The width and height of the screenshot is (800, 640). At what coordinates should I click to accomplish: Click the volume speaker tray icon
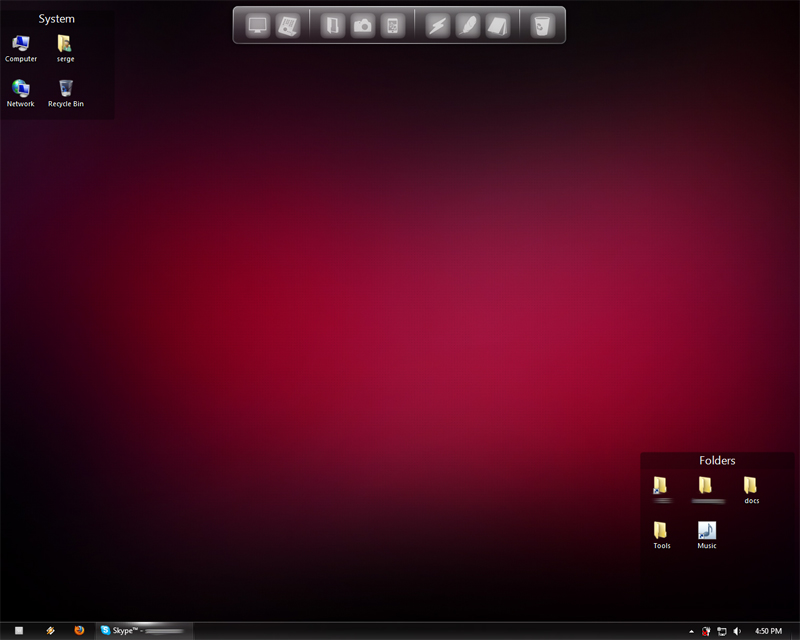737,631
